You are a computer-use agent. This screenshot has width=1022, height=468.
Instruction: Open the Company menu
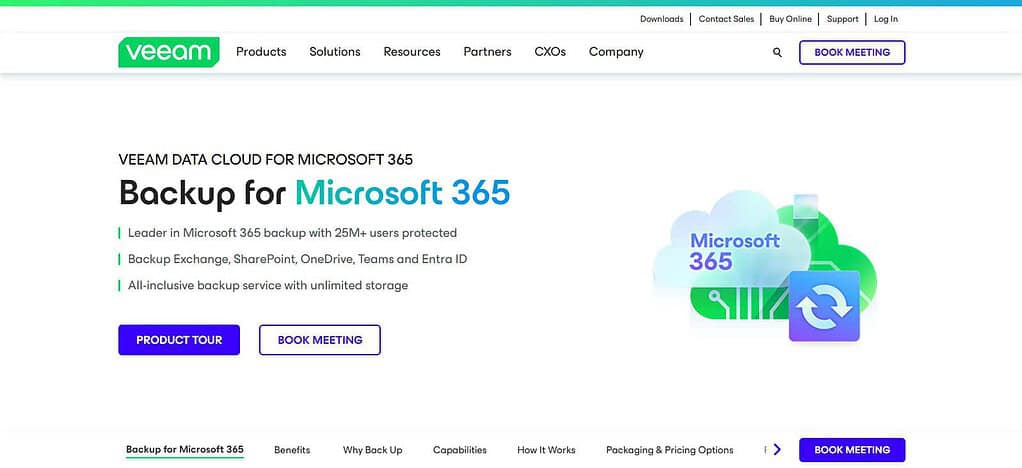(x=616, y=52)
